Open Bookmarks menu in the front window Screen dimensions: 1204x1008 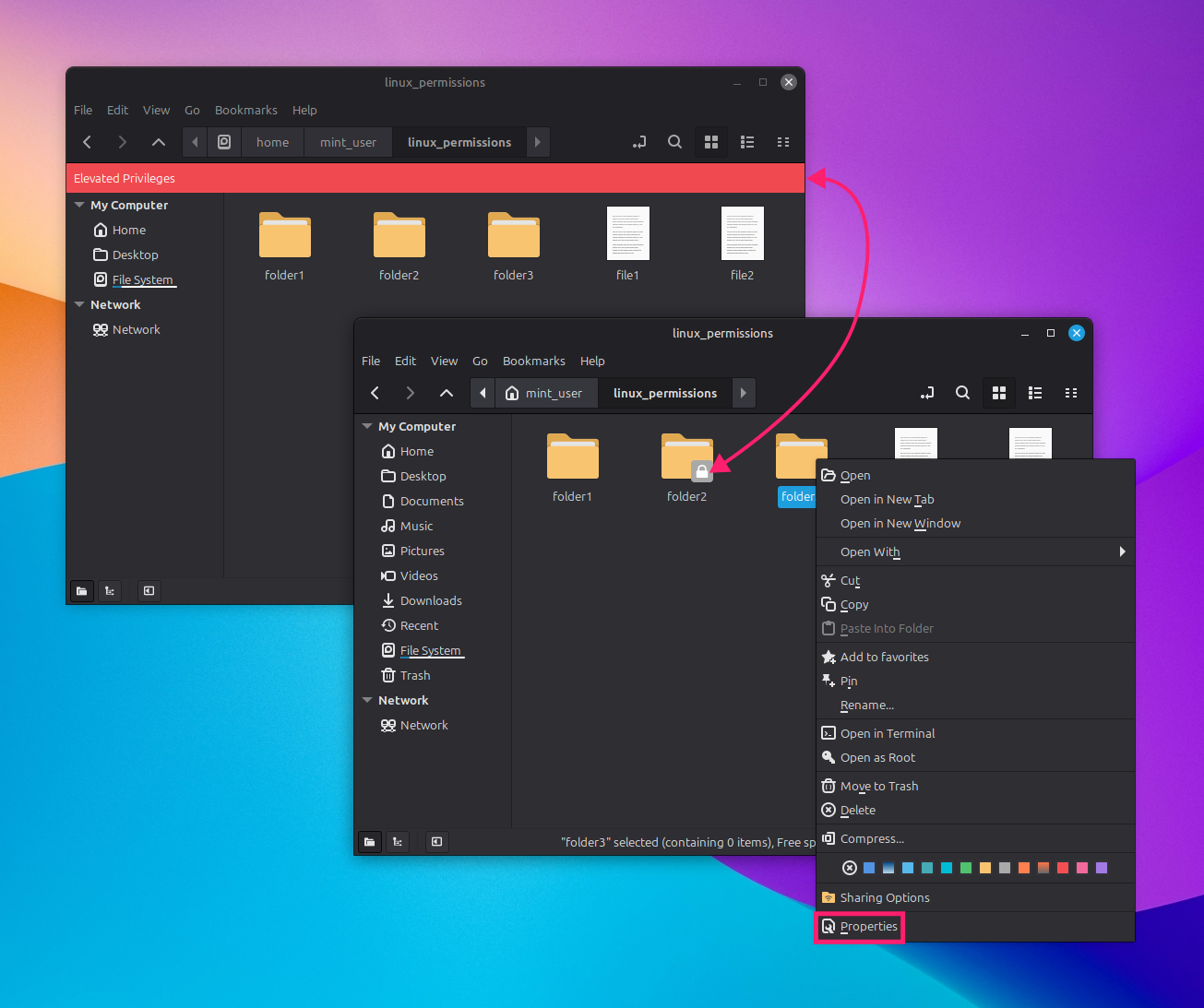pyautogui.click(x=533, y=361)
